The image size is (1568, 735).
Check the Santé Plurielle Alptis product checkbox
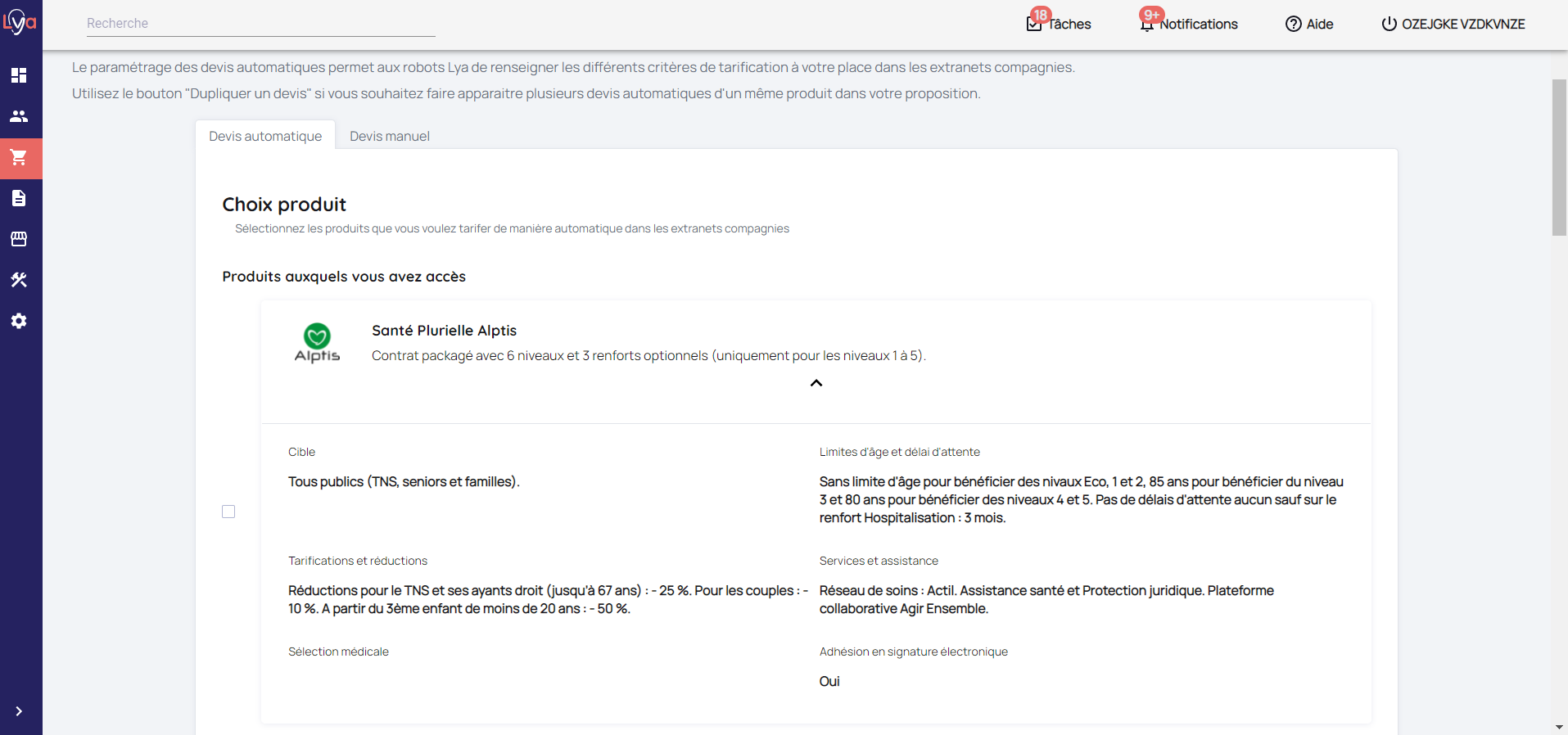tap(228, 512)
